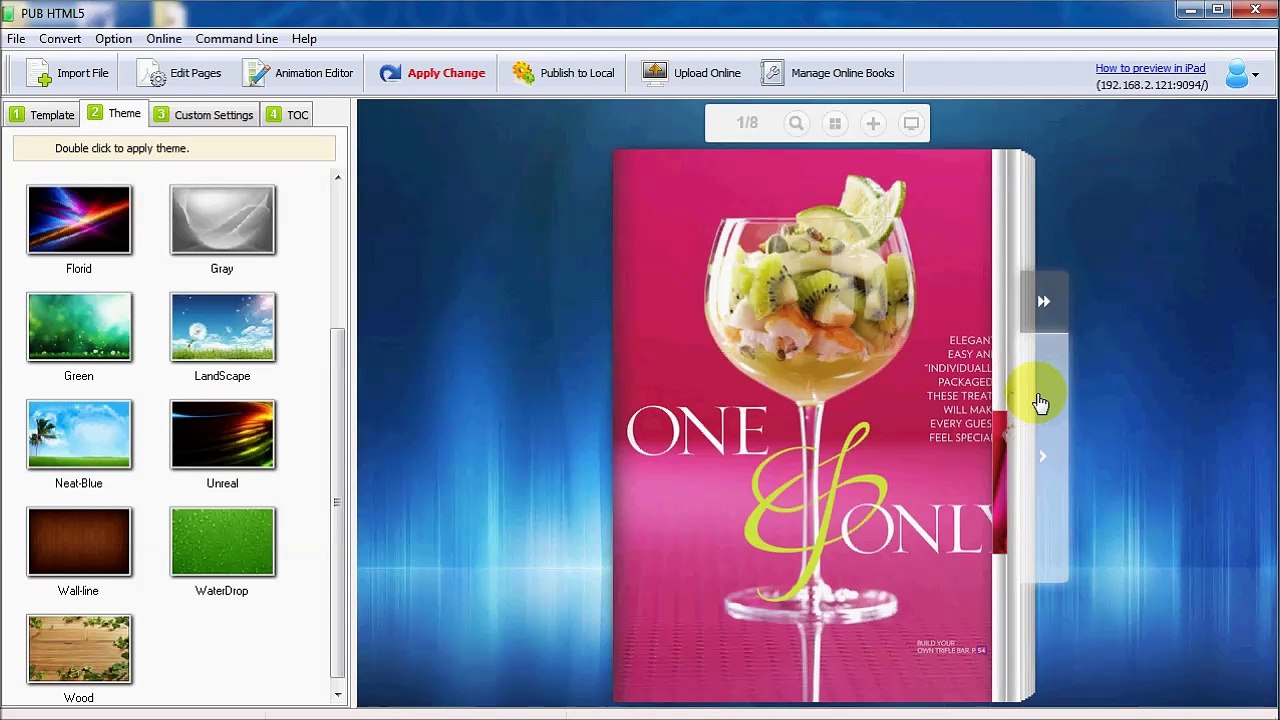The image size is (1280, 720).
Task: Switch to the Template tab
Action: coord(42,115)
